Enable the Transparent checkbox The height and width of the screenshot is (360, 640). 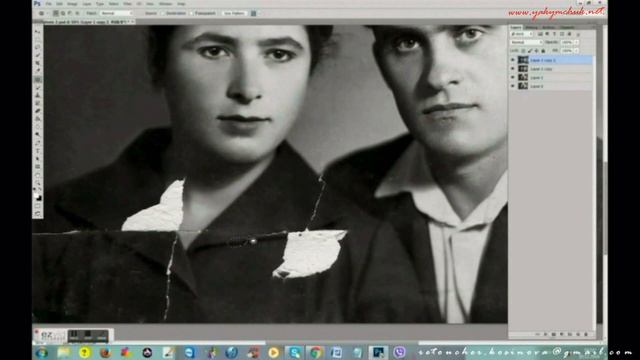coord(202,13)
